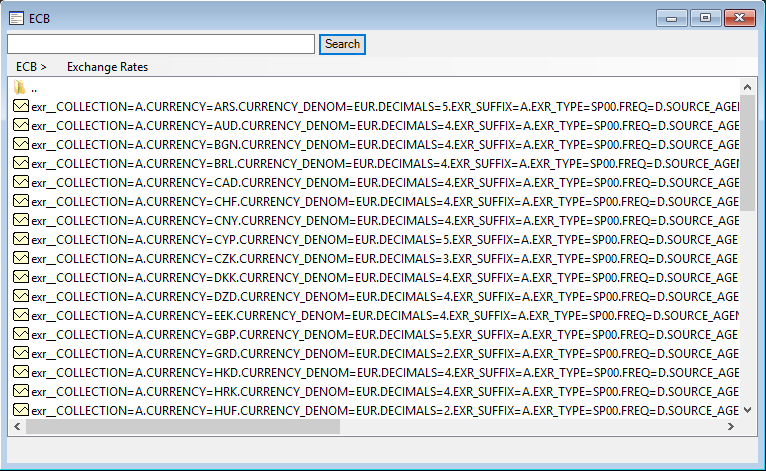766x471 pixels.
Task: Click the vertical scrollbar up arrow
Action: (x=747, y=87)
